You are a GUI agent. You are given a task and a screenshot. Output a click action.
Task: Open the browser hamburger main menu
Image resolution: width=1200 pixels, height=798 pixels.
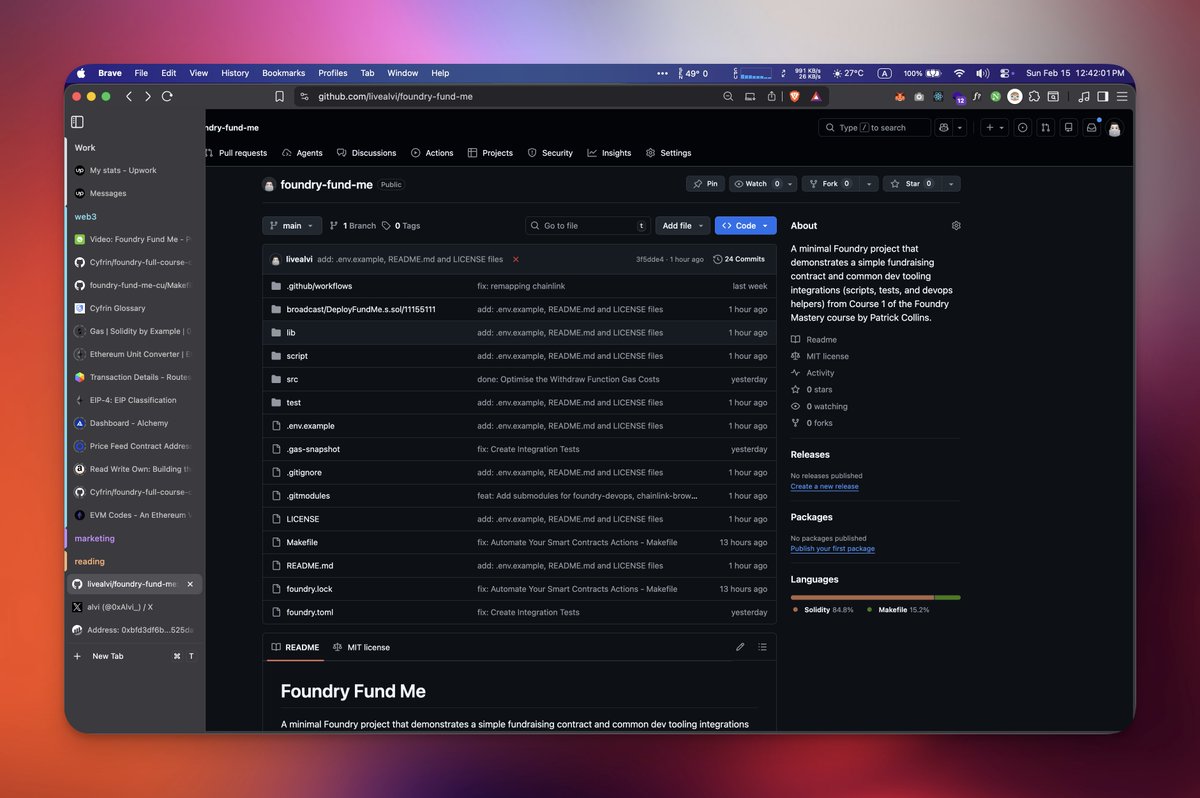(x=1122, y=97)
